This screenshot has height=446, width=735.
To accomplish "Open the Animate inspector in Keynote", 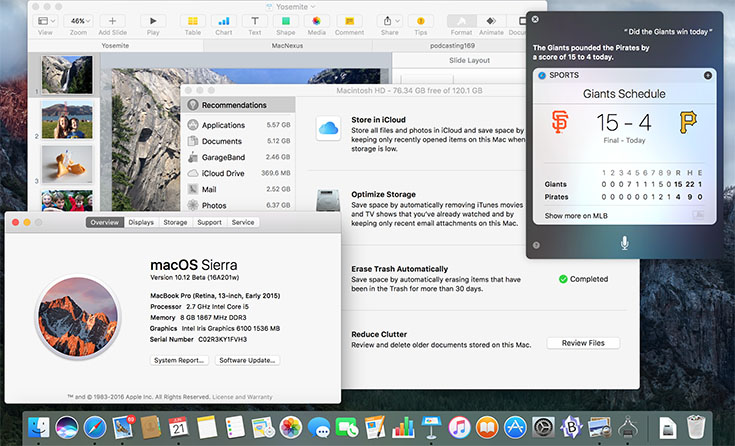I will pos(491,21).
